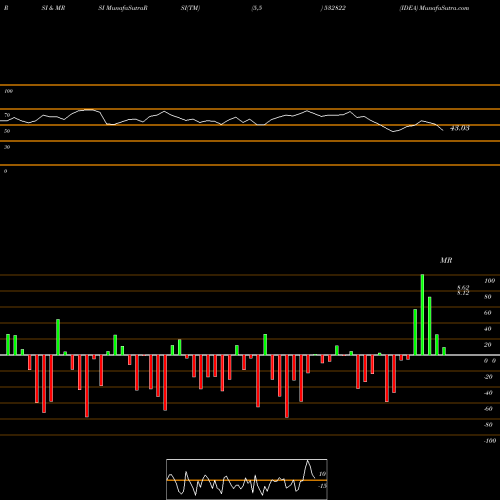Click the tallest green bar in MR histogram
This screenshot has height=500, width=500.
(422, 315)
